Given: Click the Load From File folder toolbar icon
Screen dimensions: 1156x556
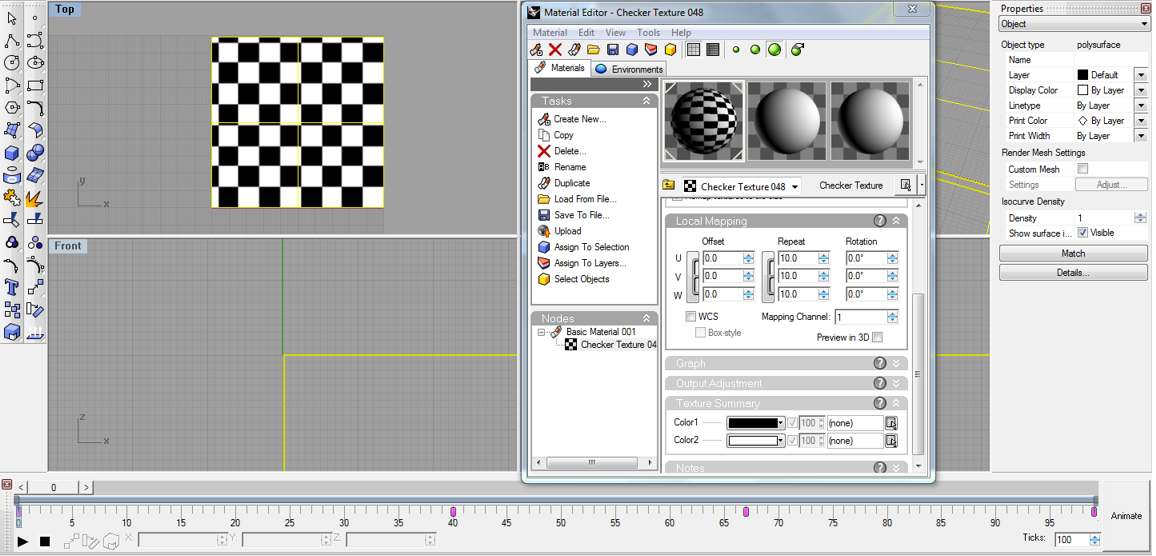Looking at the screenshot, I should pyautogui.click(x=593, y=49).
